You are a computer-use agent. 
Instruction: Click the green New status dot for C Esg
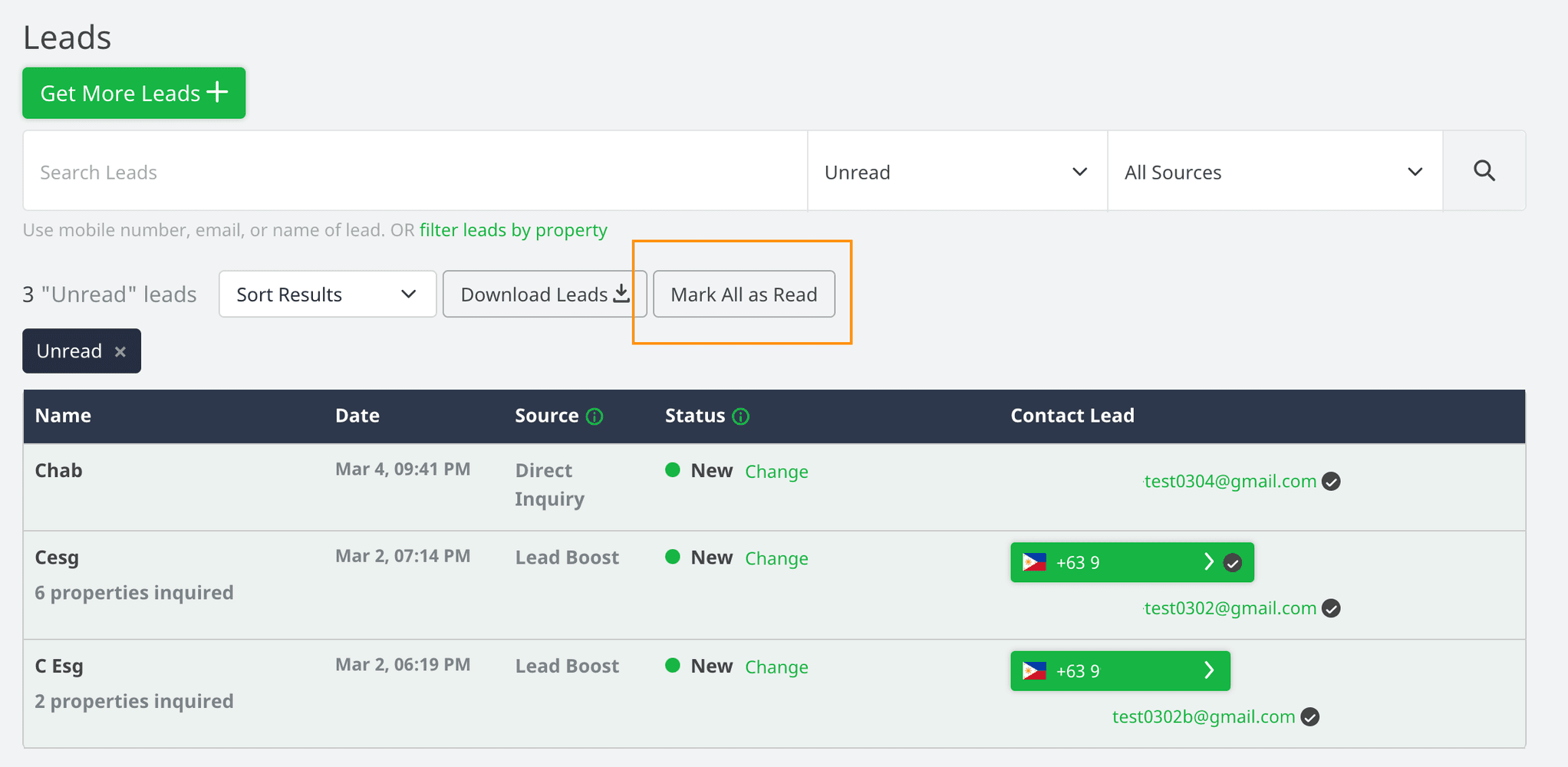click(672, 666)
